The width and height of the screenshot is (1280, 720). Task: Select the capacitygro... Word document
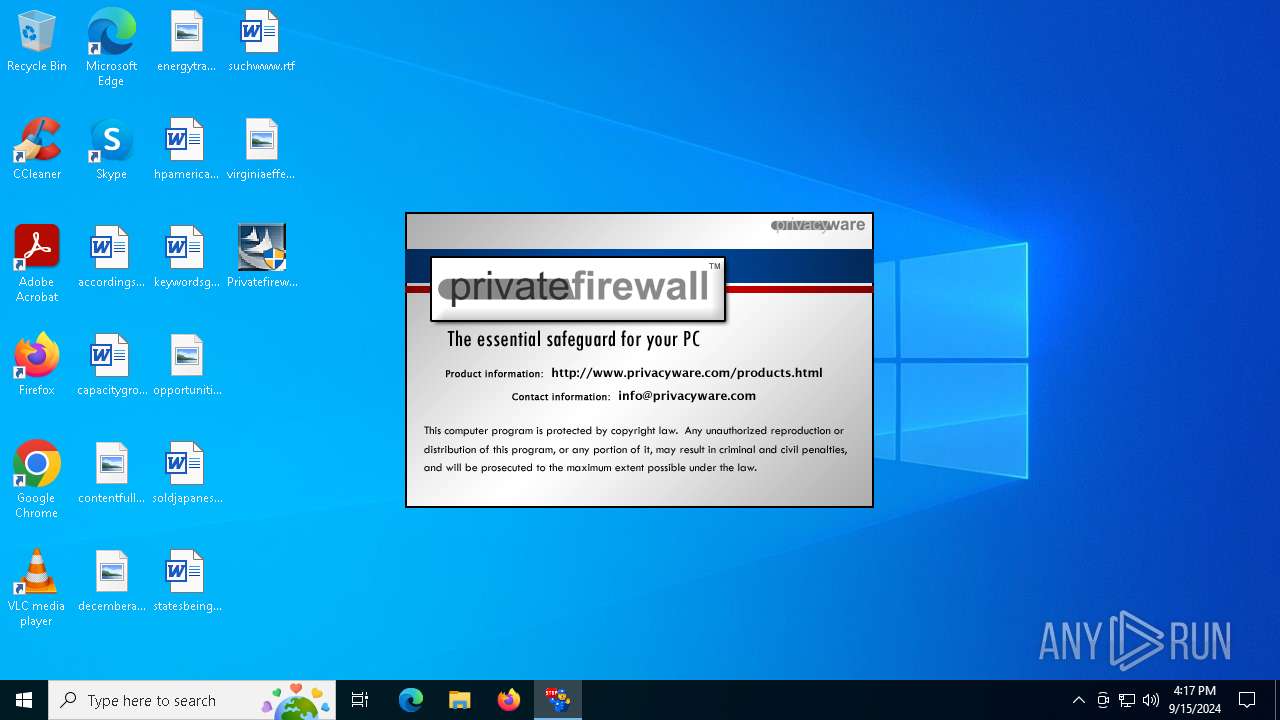click(111, 366)
